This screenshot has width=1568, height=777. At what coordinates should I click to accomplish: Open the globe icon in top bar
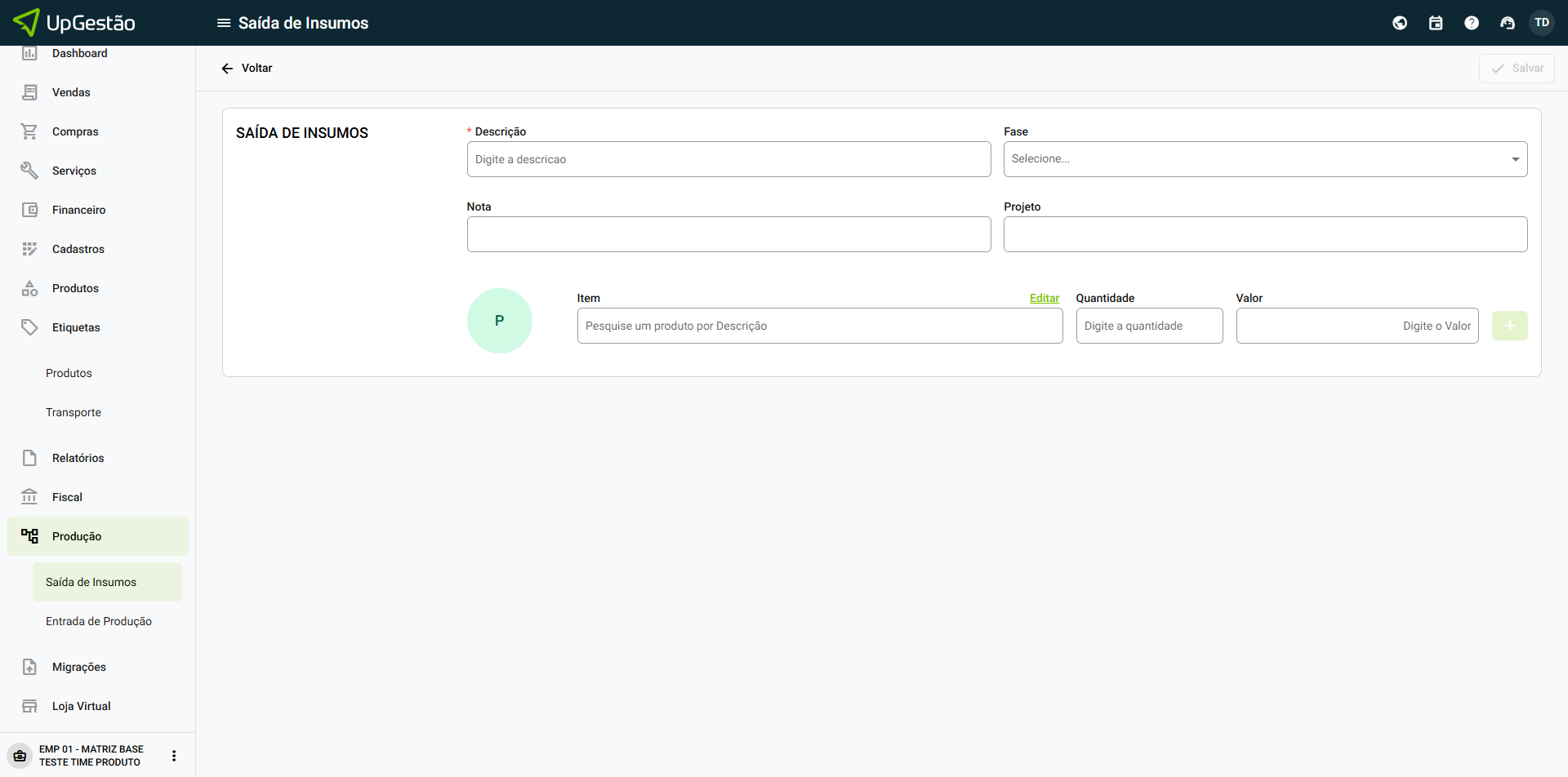click(1400, 23)
